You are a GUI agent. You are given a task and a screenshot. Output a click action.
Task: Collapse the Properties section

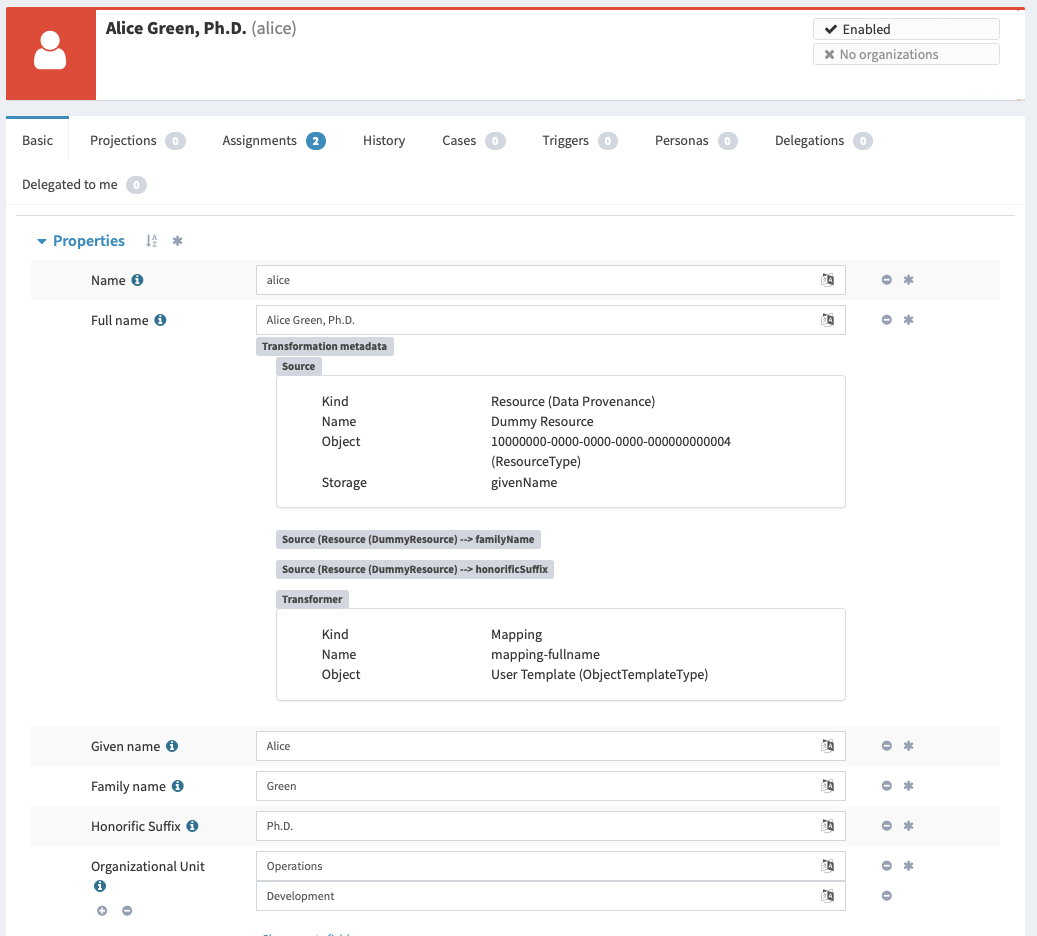click(x=42, y=240)
